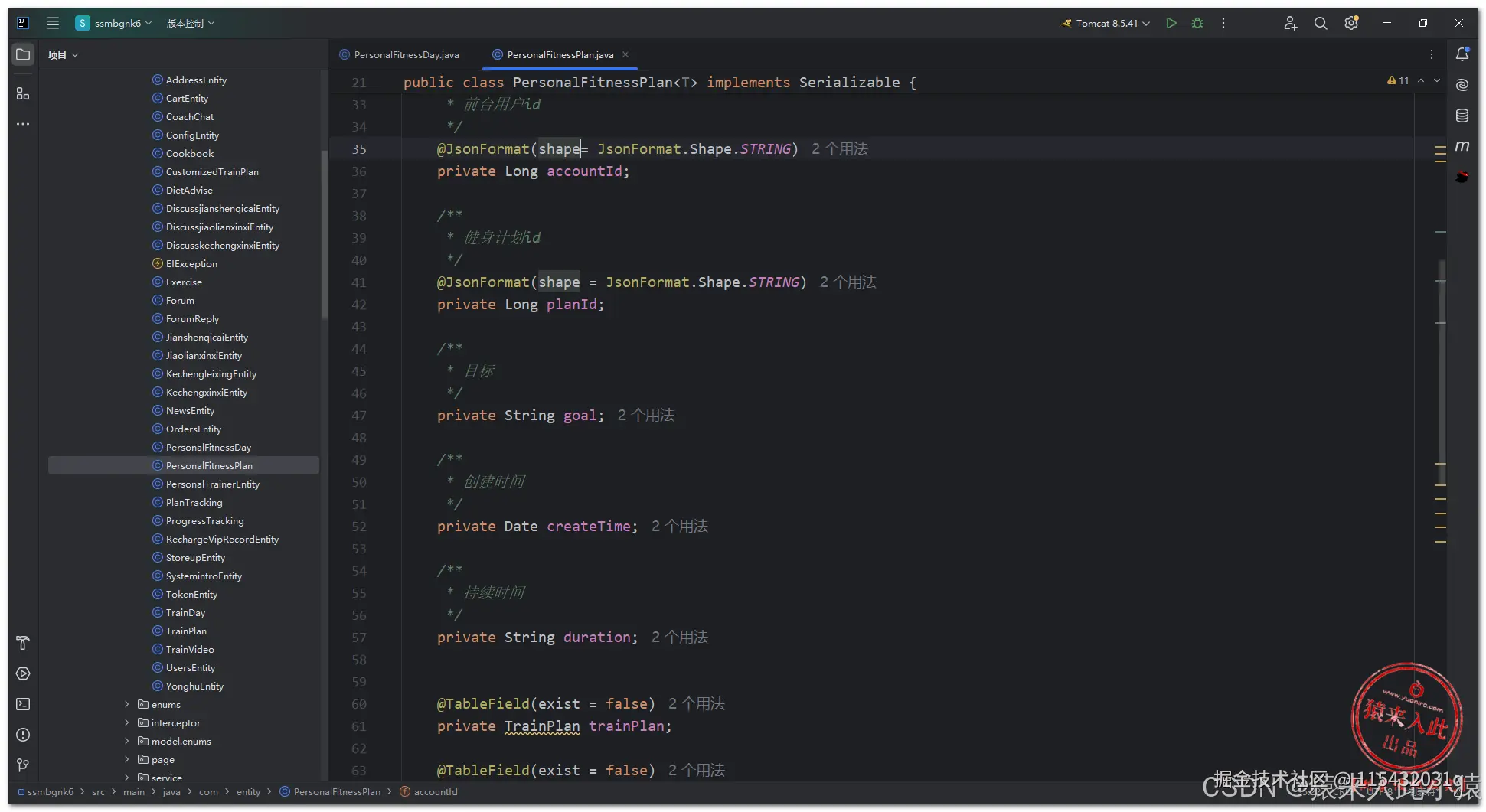Open IDE settings gear
This screenshot has height=812, width=1486.
pyautogui.click(x=1351, y=23)
